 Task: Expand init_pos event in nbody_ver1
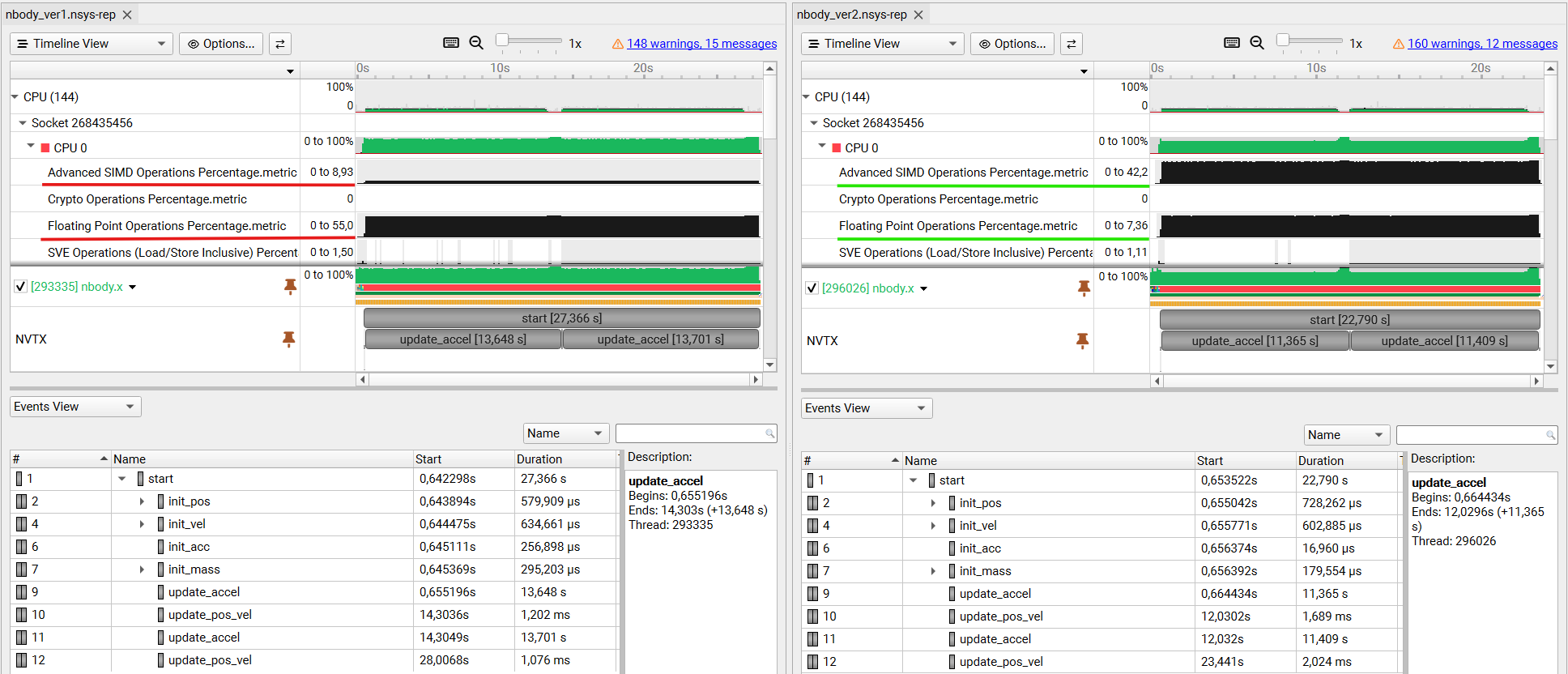click(142, 501)
